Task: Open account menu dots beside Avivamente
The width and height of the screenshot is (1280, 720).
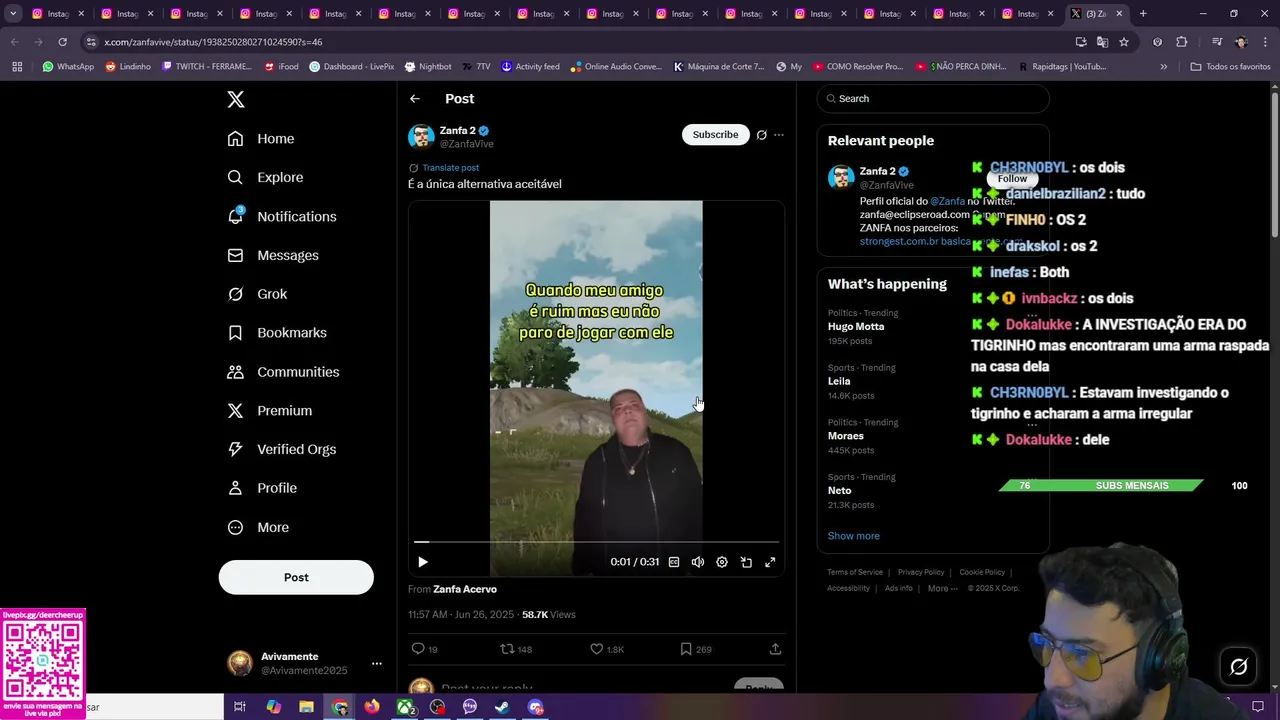Action: 377,663
